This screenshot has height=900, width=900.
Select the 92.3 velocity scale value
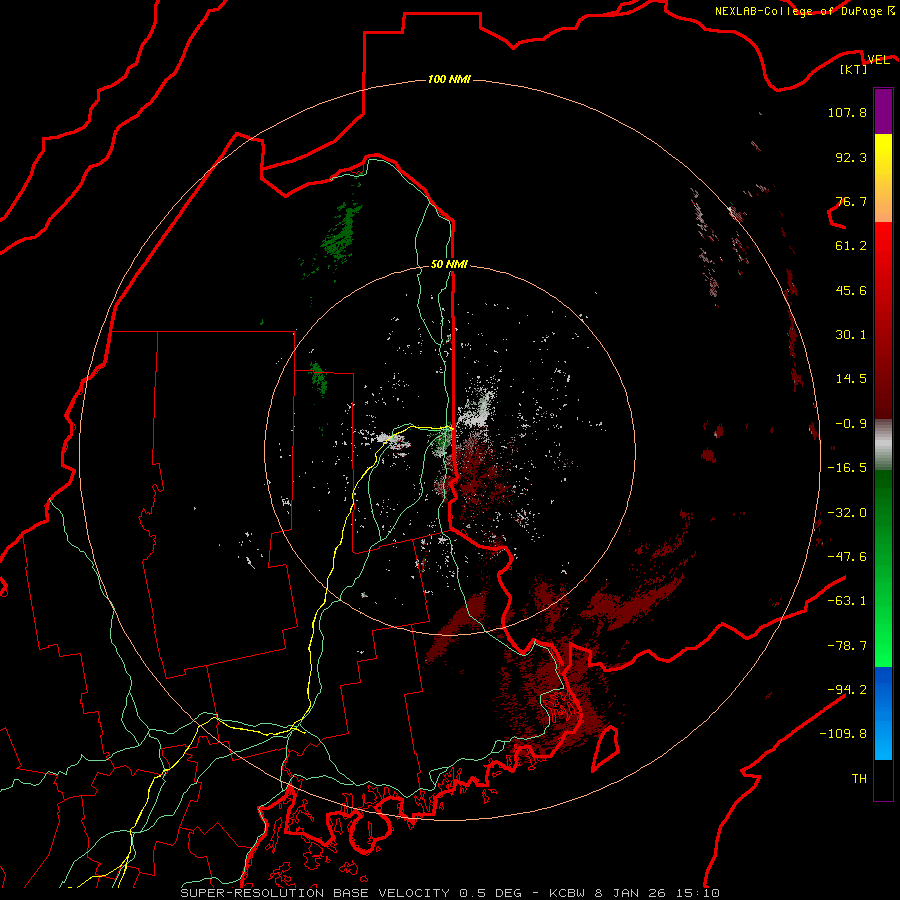(x=851, y=157)
